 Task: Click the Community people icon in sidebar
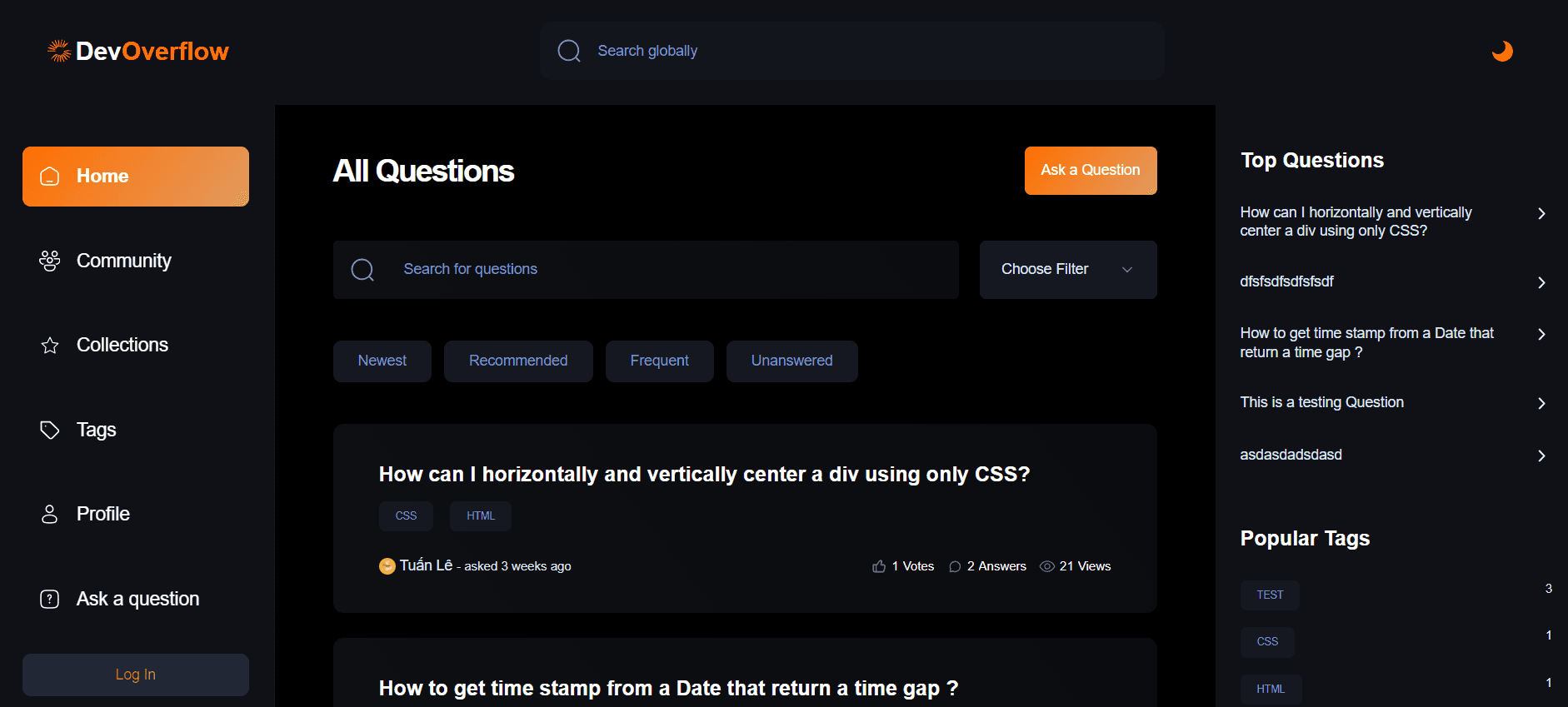50,261
